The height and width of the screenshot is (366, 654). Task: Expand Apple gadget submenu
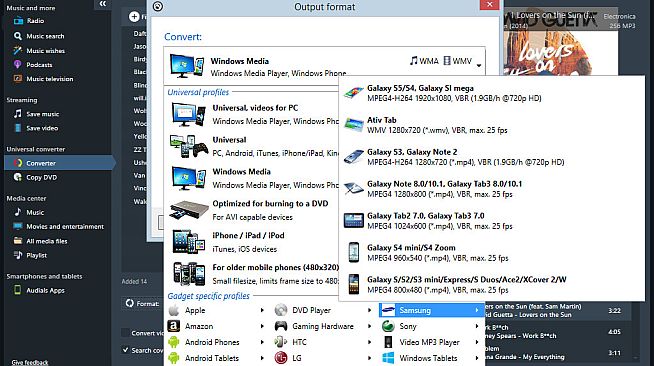(x=217, y=310)
